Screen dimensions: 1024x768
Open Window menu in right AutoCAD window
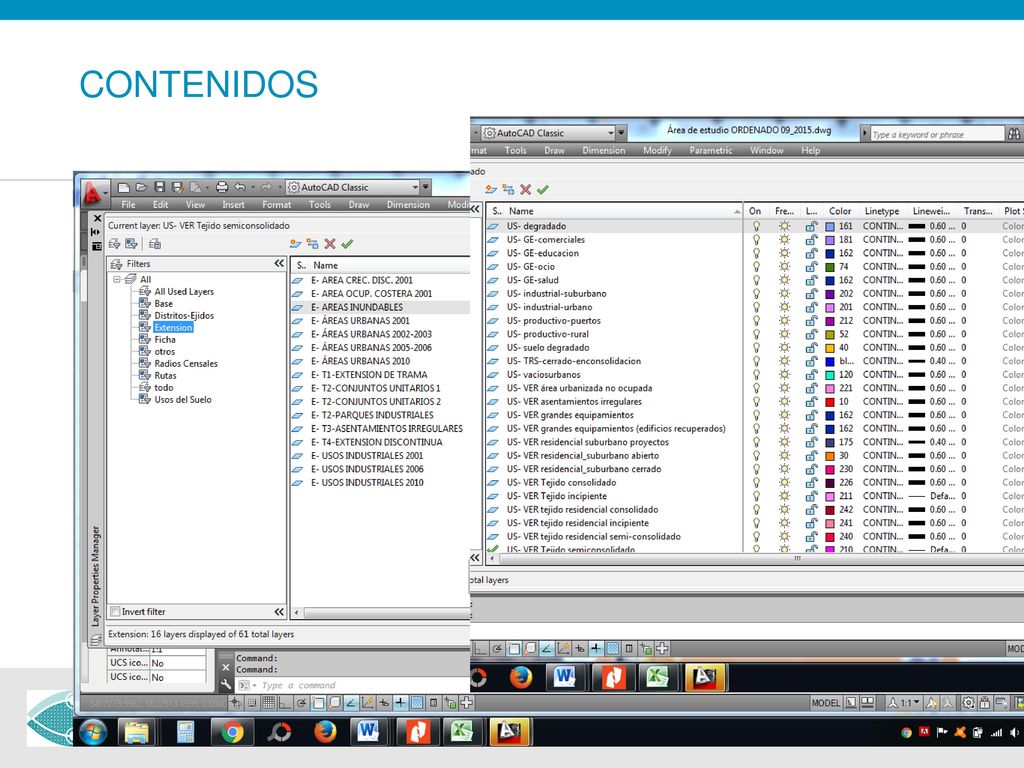[766, 150]
